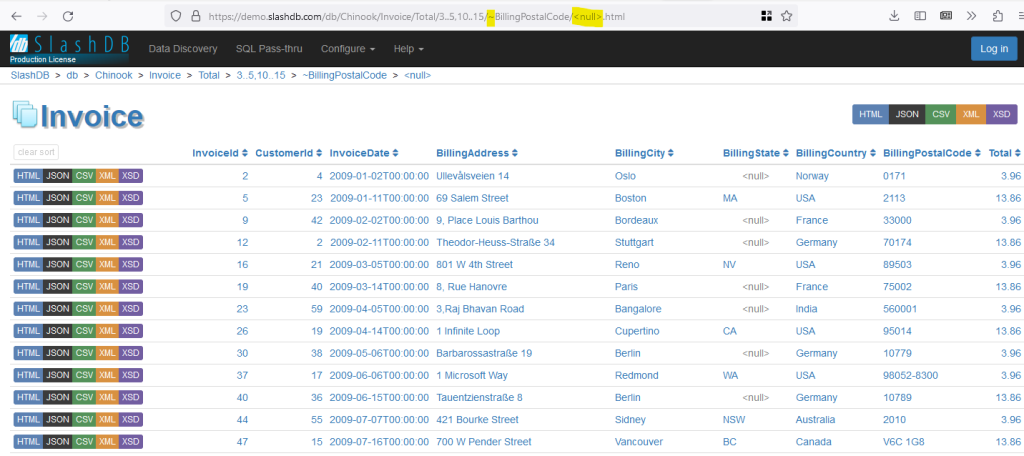Click address '1 Infinite Loop'

(x=468, y=331)
